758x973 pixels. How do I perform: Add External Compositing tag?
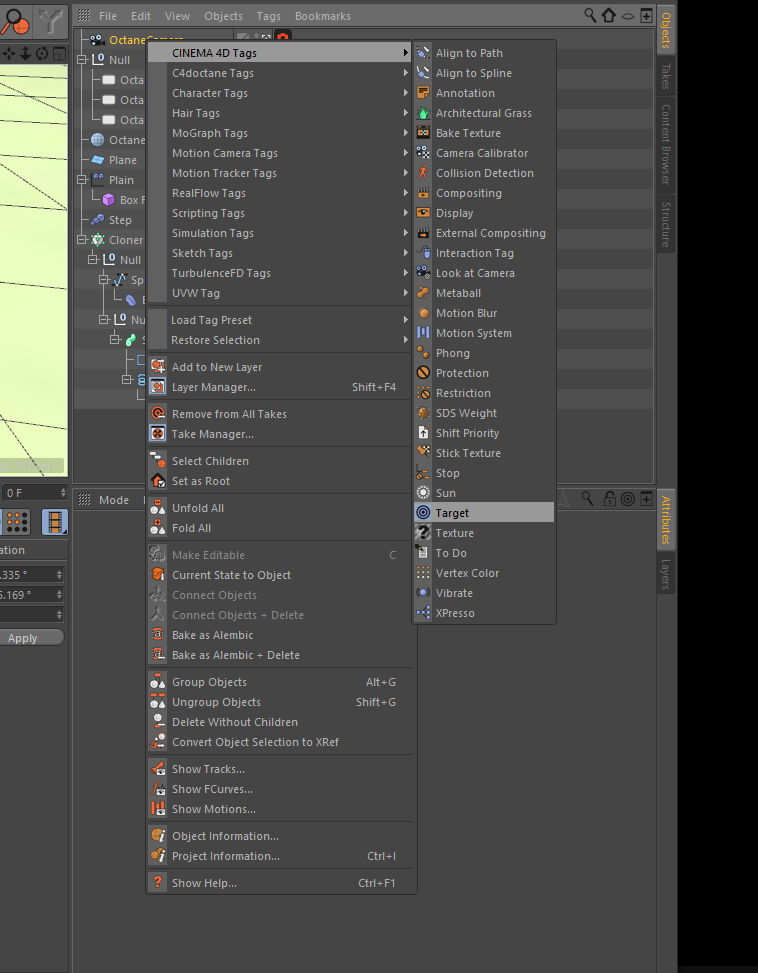pyautogui.click(x=484, y=233)
